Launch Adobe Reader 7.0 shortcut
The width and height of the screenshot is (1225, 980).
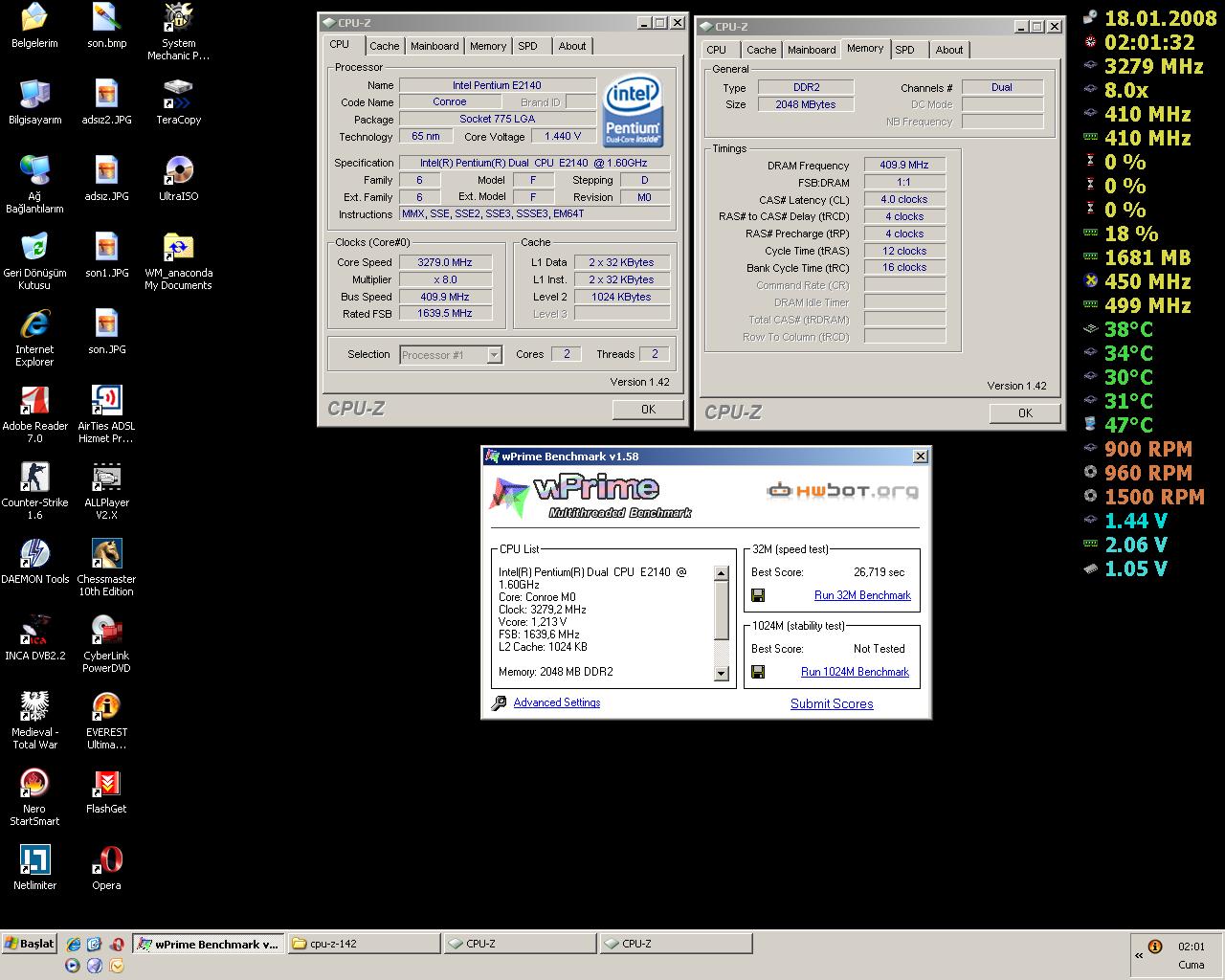point(34,414)
